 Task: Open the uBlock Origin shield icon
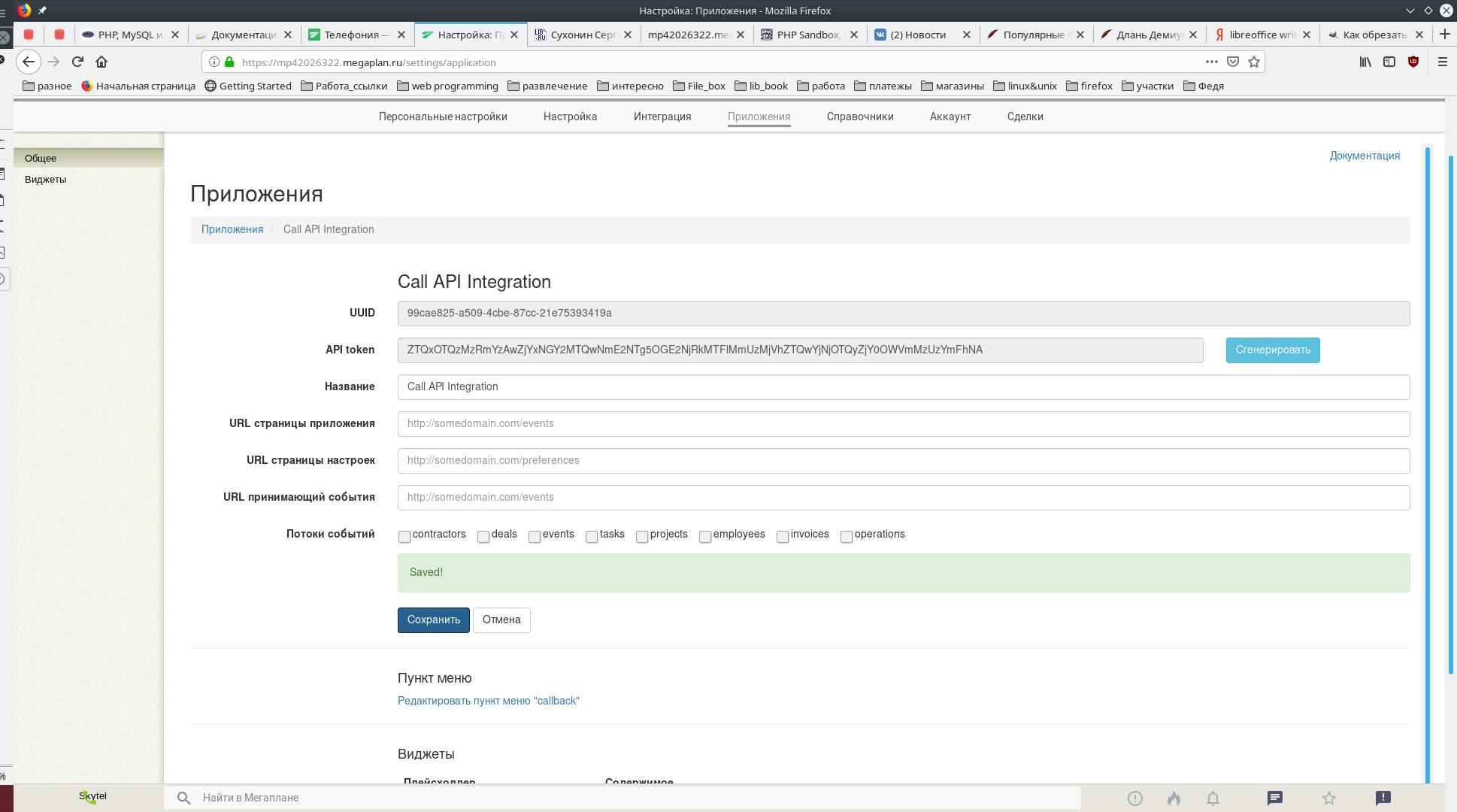point(1413,62)
